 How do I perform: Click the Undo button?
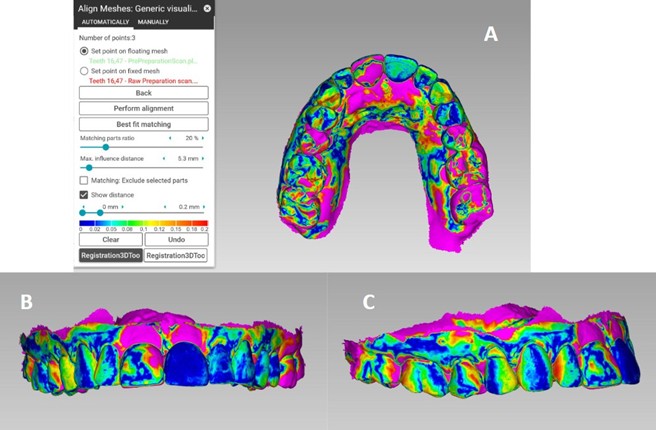click(177, 240)
